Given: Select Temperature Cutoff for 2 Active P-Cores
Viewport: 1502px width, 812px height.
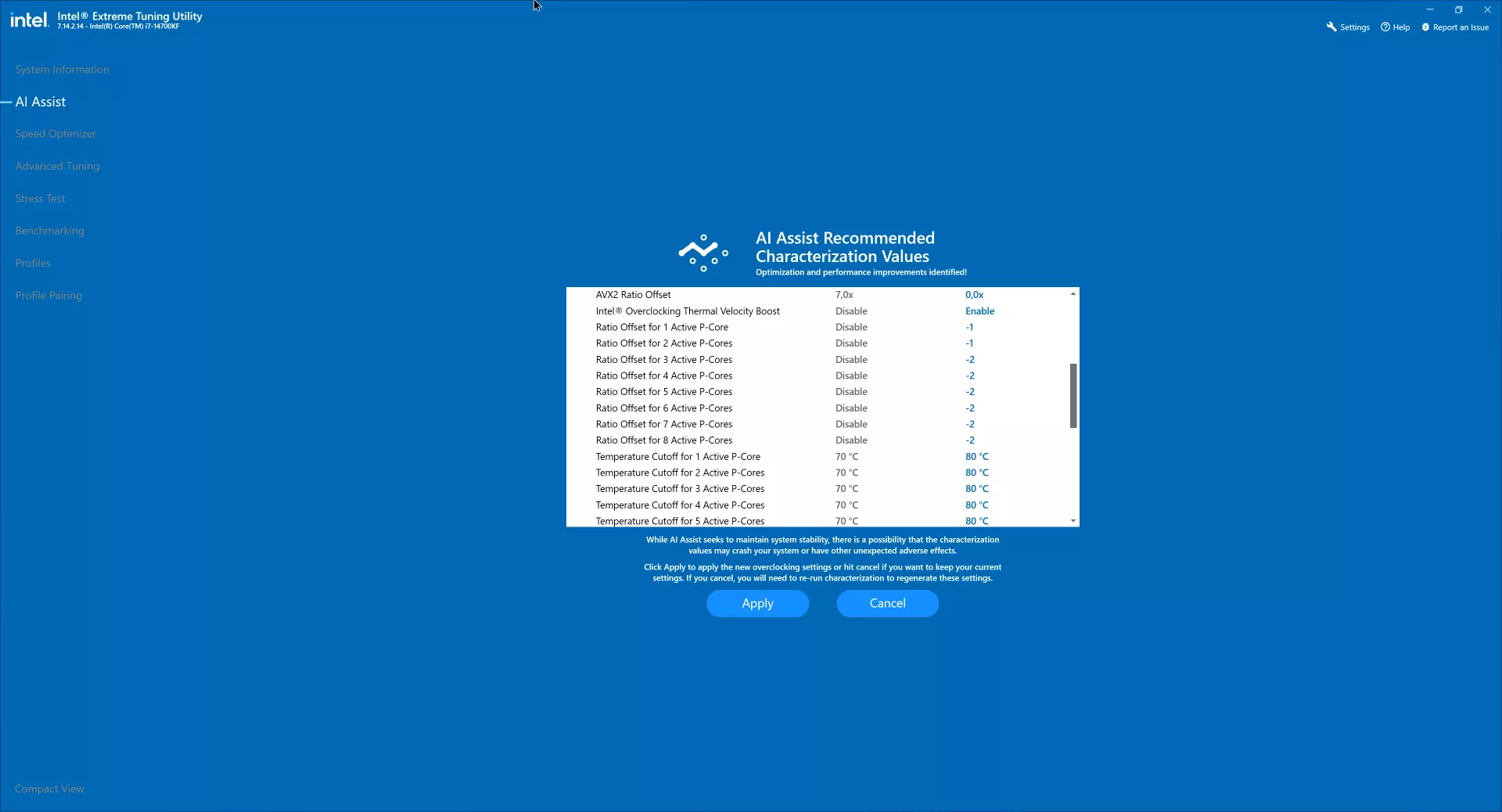Looking at the screenshot, I should pos(817,472).
